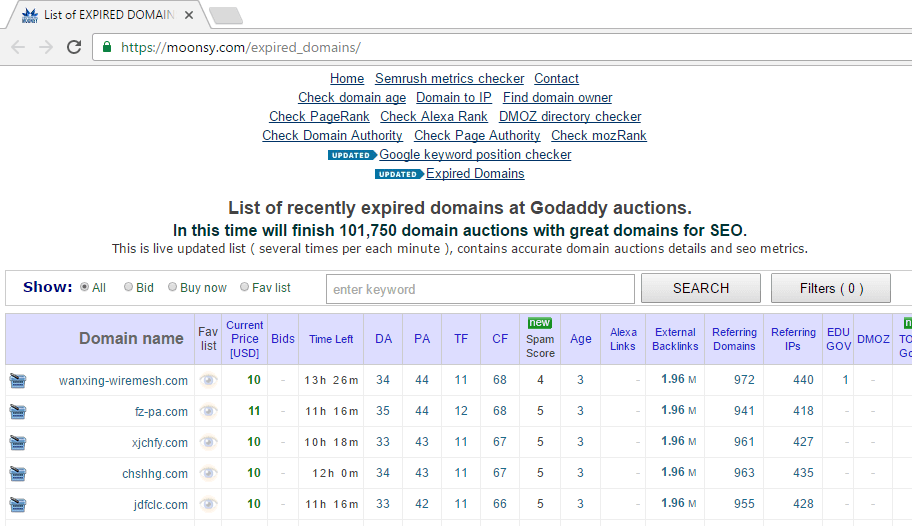Viewport: 912px width, 526px height.
Task: Close the List of EXPIRED DOMAINS tab
Action: click(x=189, y=15)
